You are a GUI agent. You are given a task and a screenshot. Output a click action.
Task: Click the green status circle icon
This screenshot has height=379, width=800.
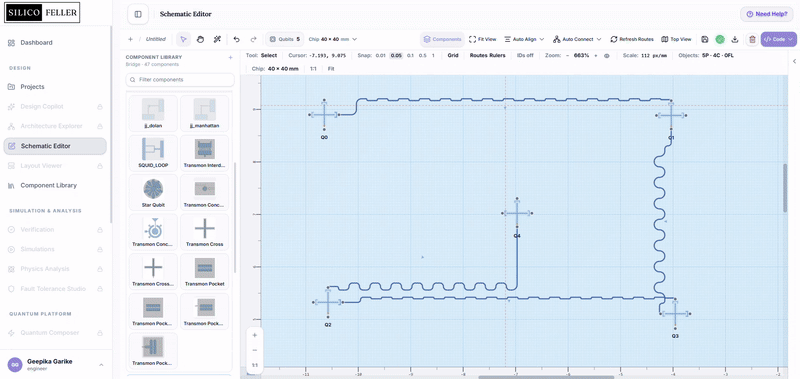pyautogui.click(x=720, y=39)
